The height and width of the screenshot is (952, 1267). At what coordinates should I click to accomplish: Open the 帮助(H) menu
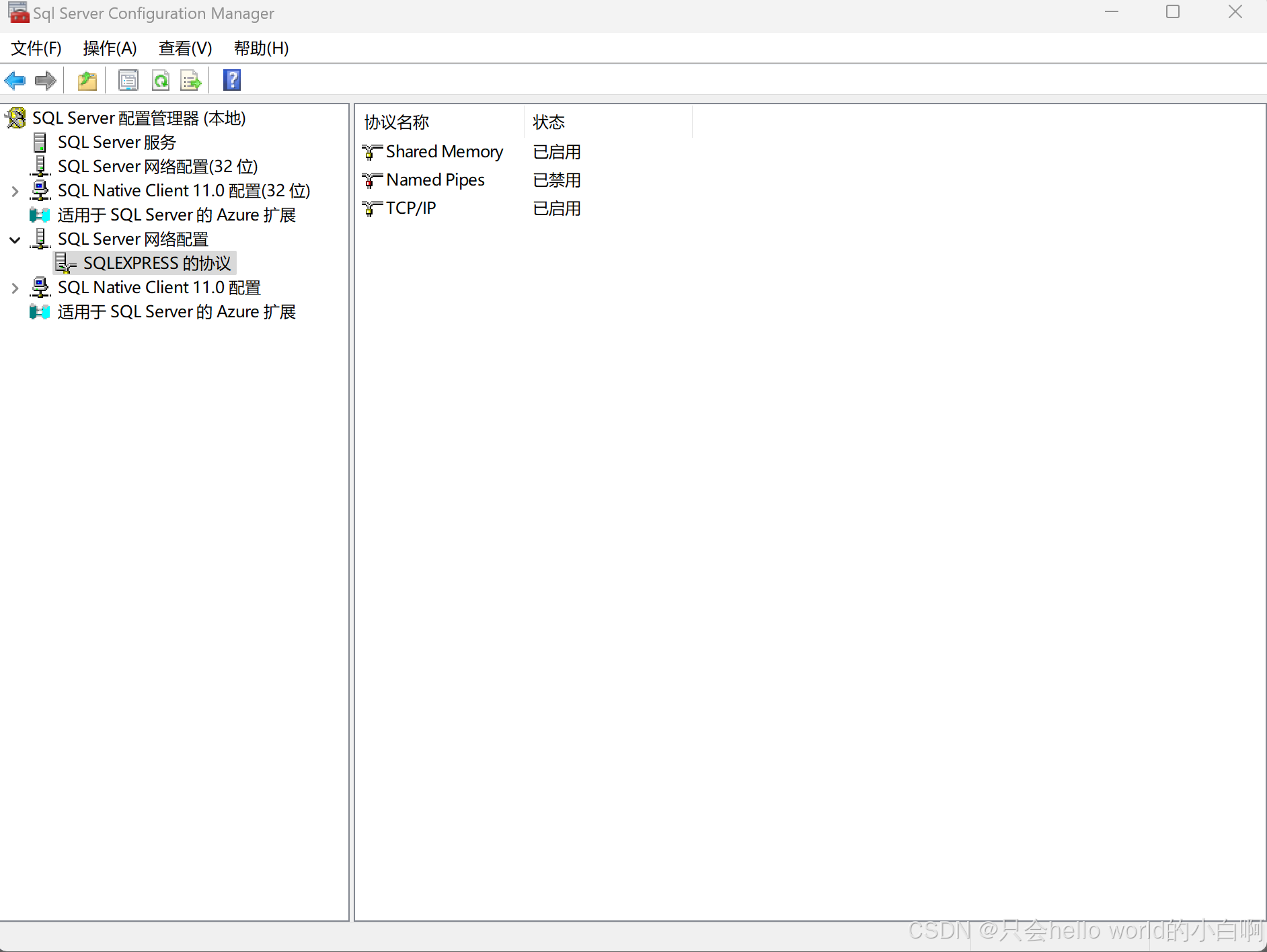pyautogui.click(x=261, y=48)
